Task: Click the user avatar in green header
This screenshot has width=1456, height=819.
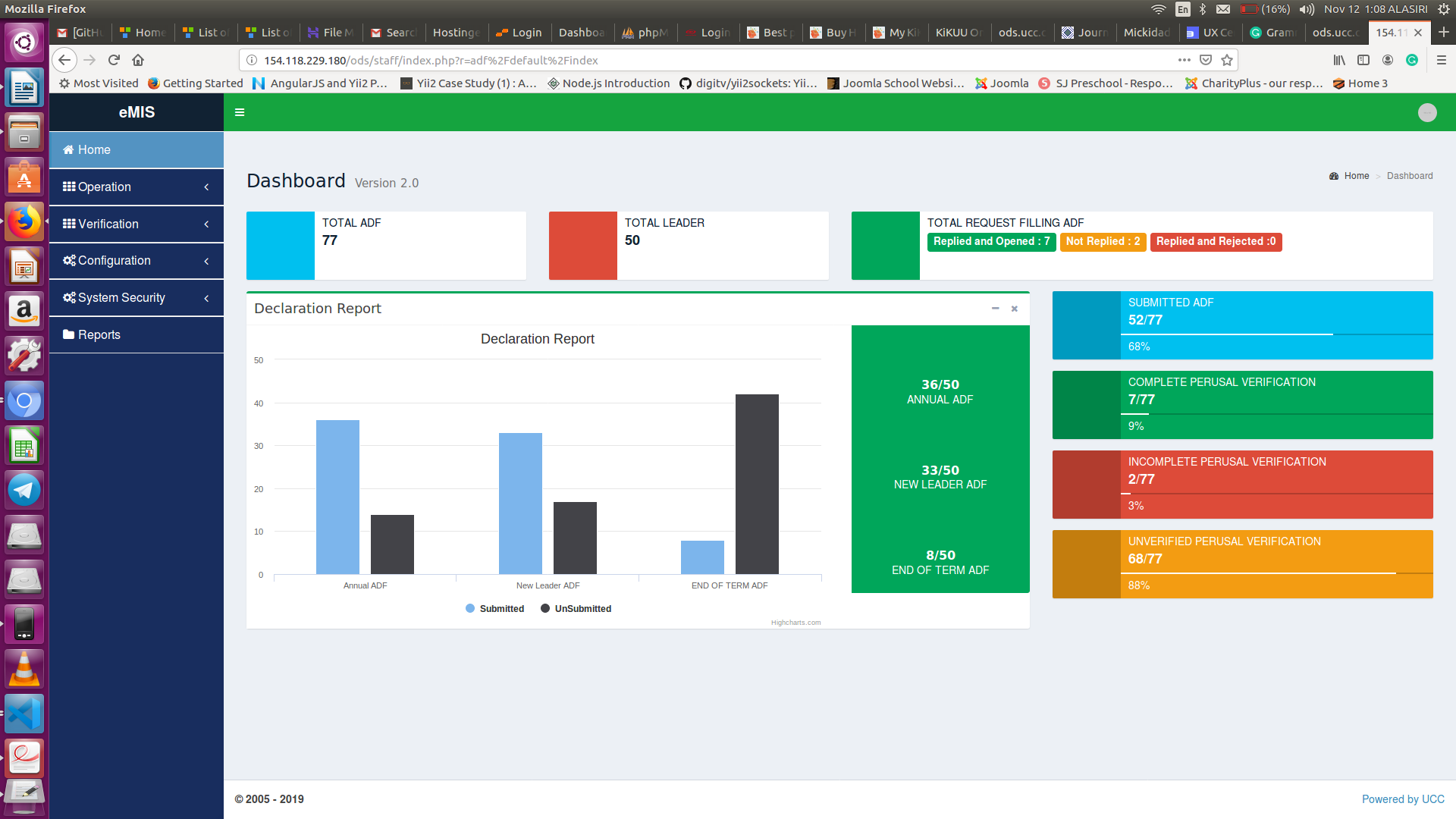Action: [x=1427, y=112]
